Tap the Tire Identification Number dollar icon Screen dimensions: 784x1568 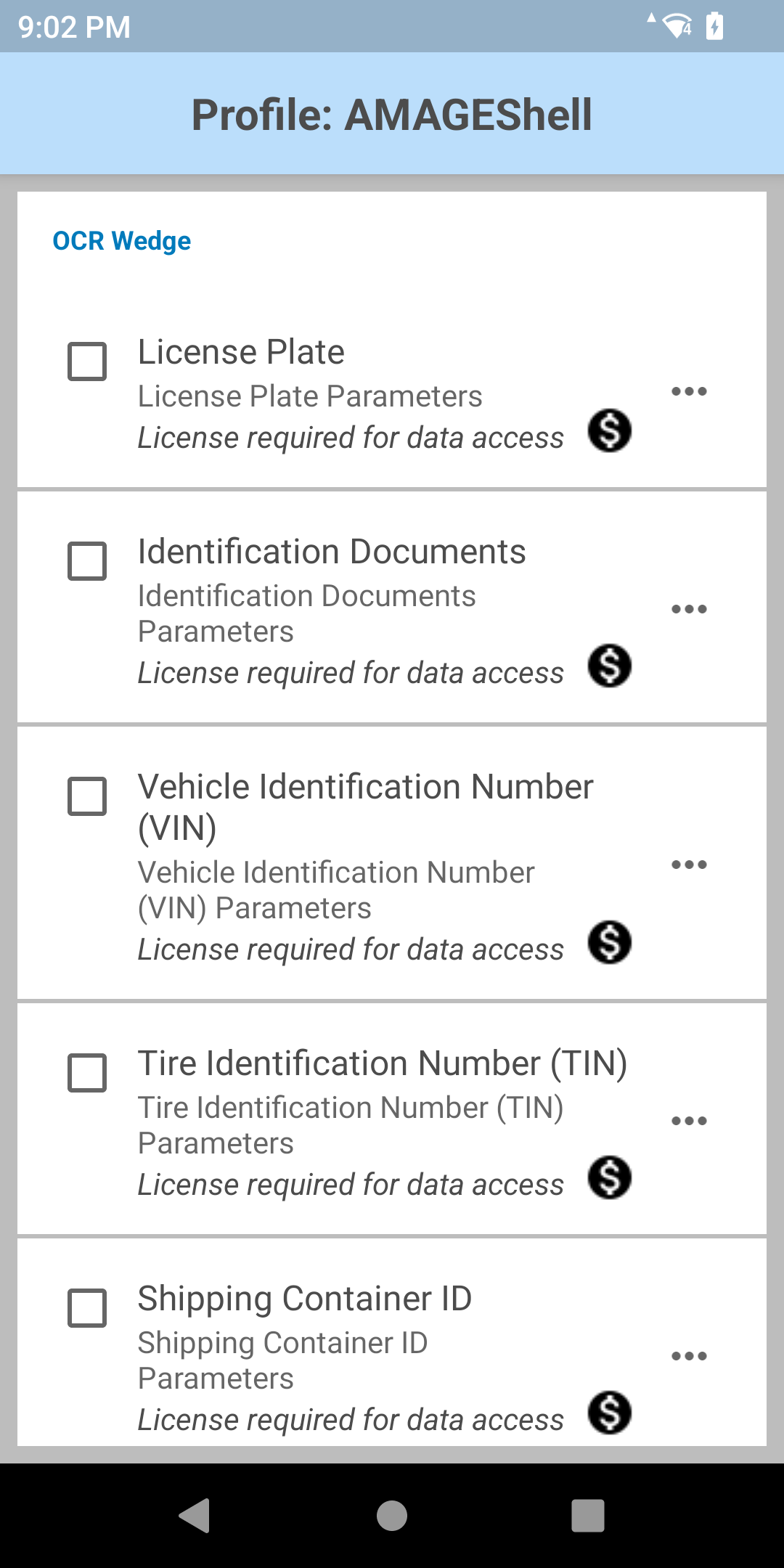tap(610, 1177)
